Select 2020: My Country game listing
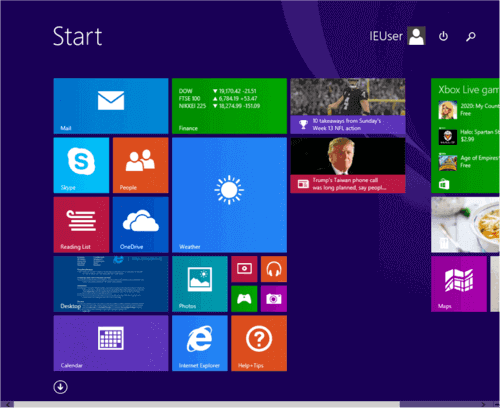The height and width of the screenshot is (408, 500). coord(469,110)
